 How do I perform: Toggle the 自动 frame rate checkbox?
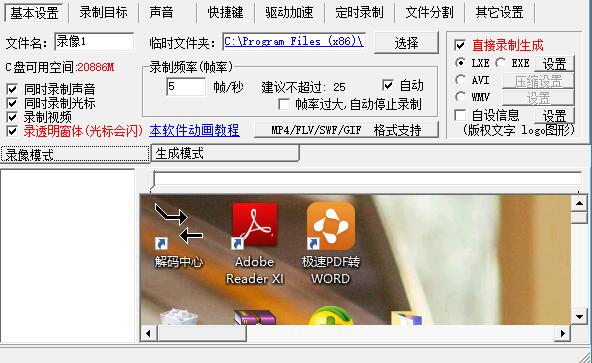coord(388,85)
